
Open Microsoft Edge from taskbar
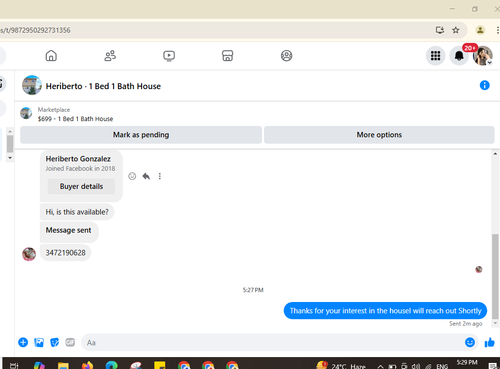pos(111,365)
